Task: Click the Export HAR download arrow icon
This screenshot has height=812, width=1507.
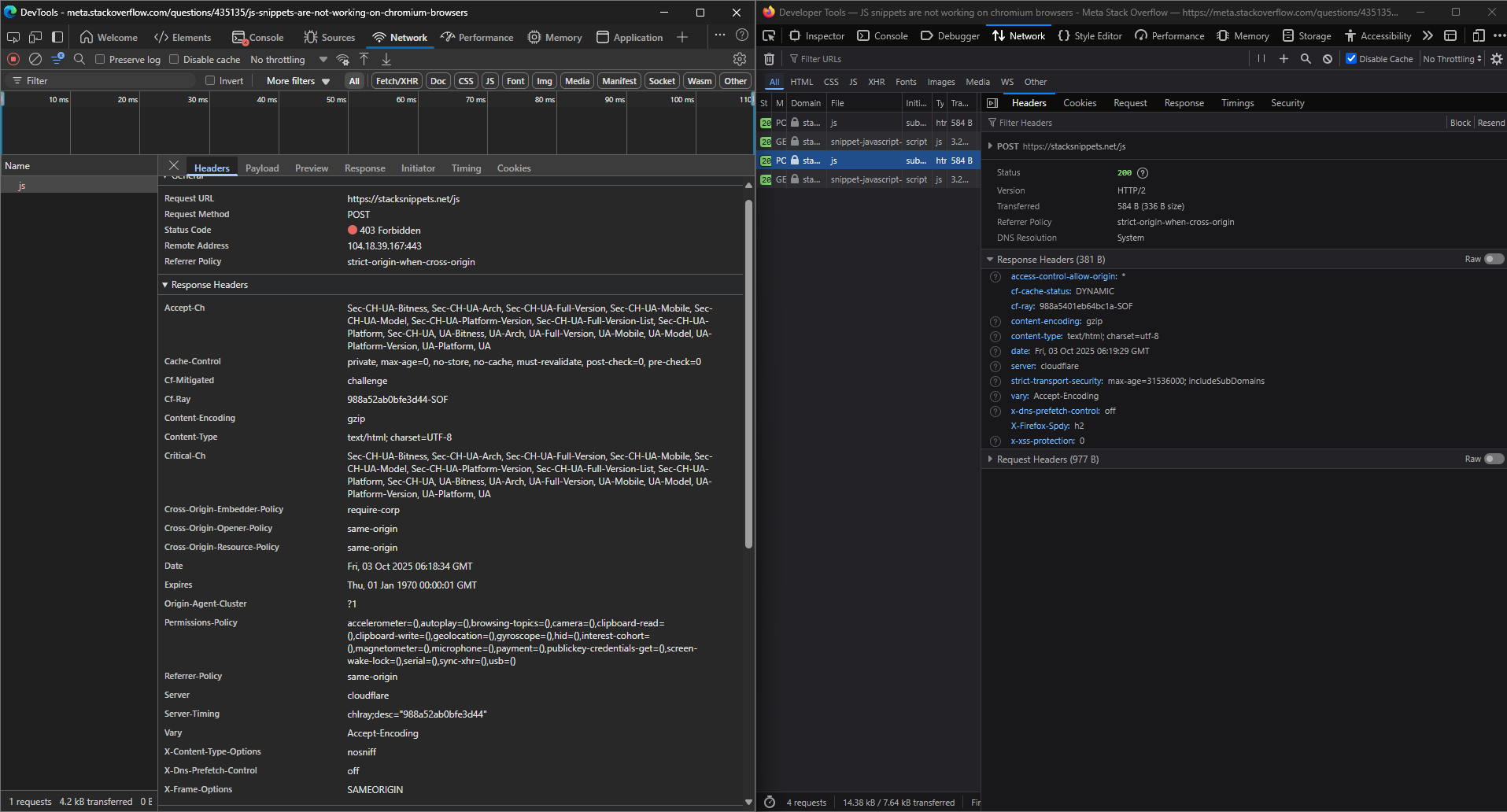Action: point(386,59)
